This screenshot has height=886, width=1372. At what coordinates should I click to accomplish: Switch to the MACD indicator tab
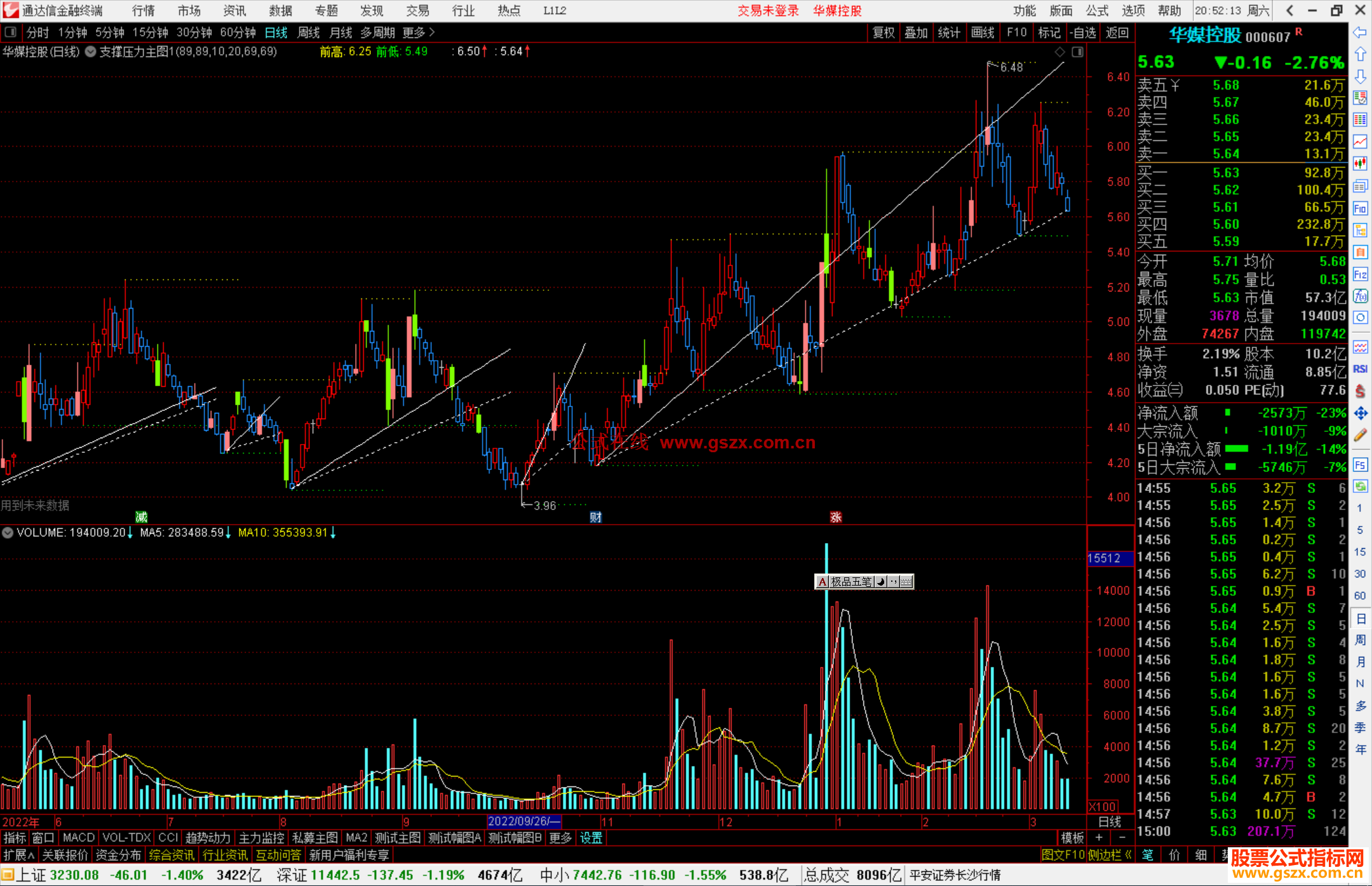[x=78, y=838]
